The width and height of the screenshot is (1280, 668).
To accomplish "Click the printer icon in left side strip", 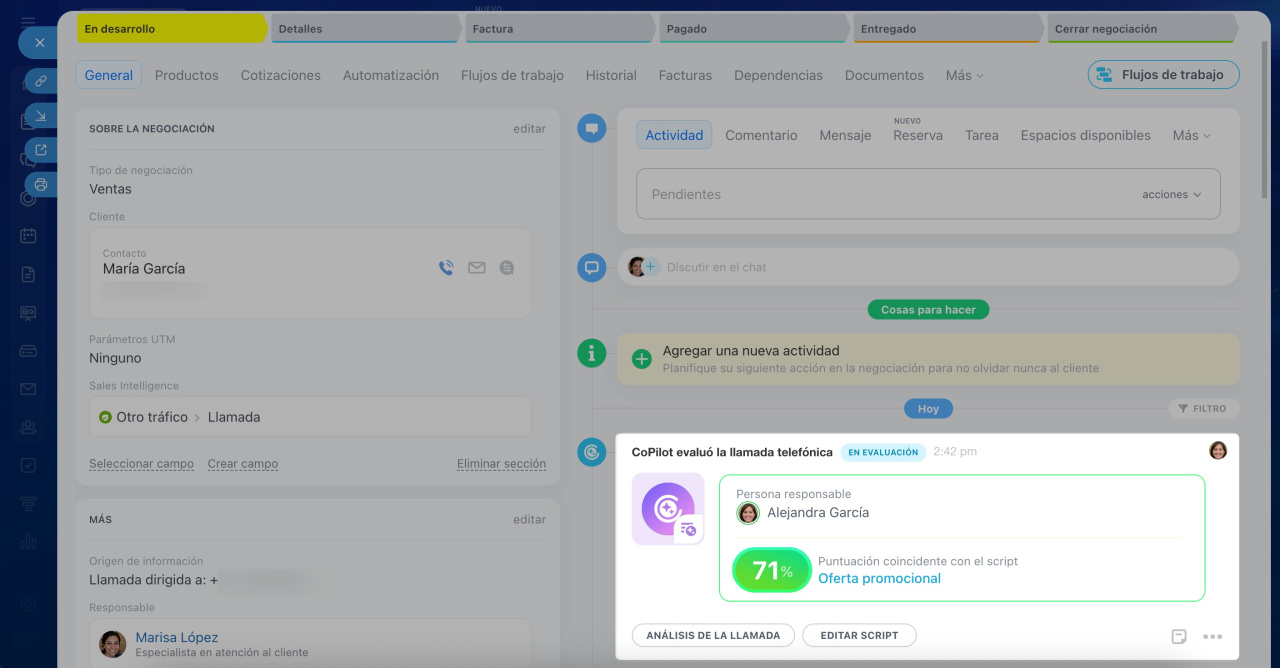I will point(41,184).
